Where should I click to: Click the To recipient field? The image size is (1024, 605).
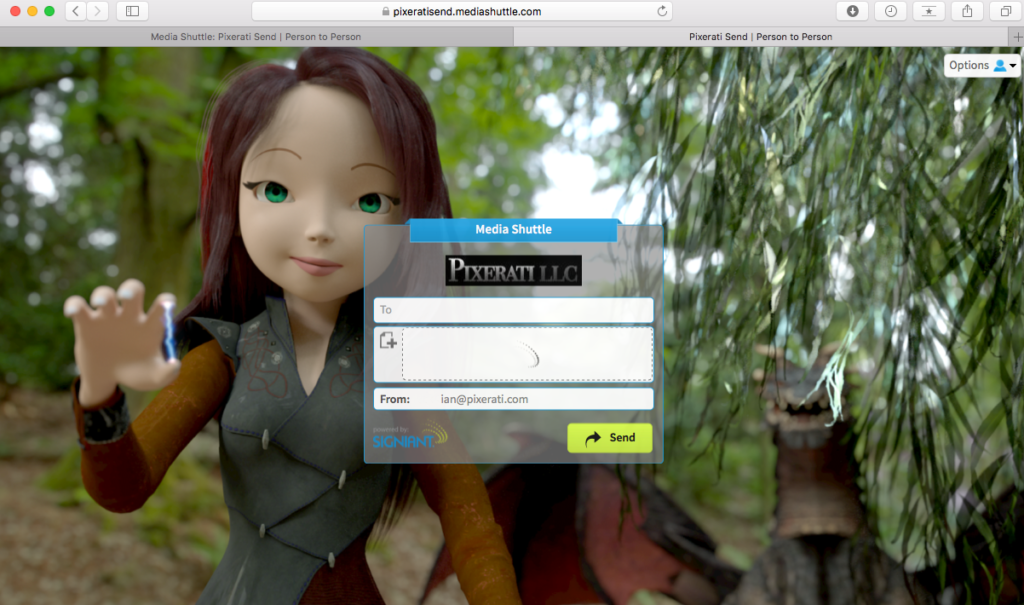click(513, 310)
